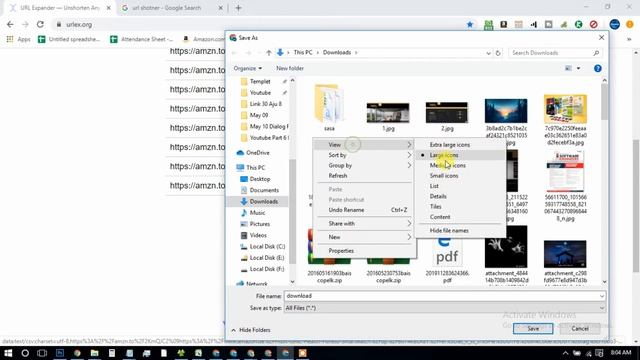Viewport: 640px width, 360px height.
Task: Select Downloads in navigation pane
Action: point(258,202)
